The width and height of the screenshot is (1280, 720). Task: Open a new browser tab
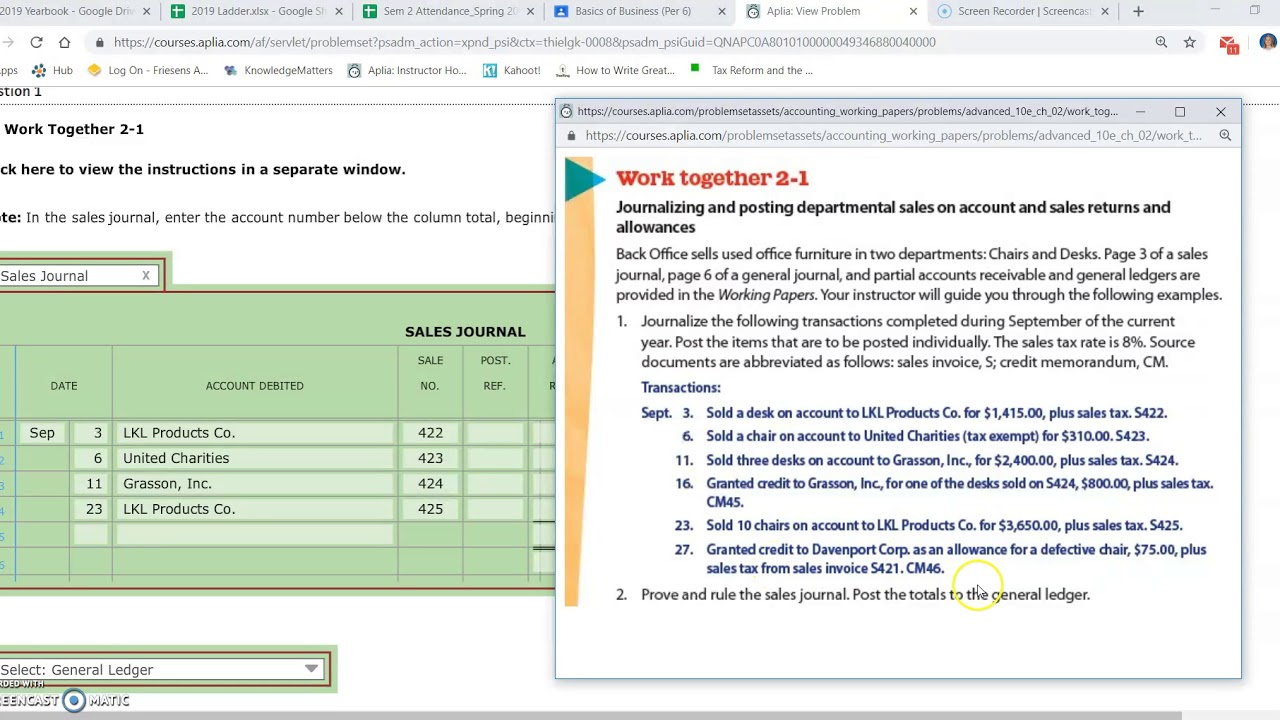[1138, 11]
